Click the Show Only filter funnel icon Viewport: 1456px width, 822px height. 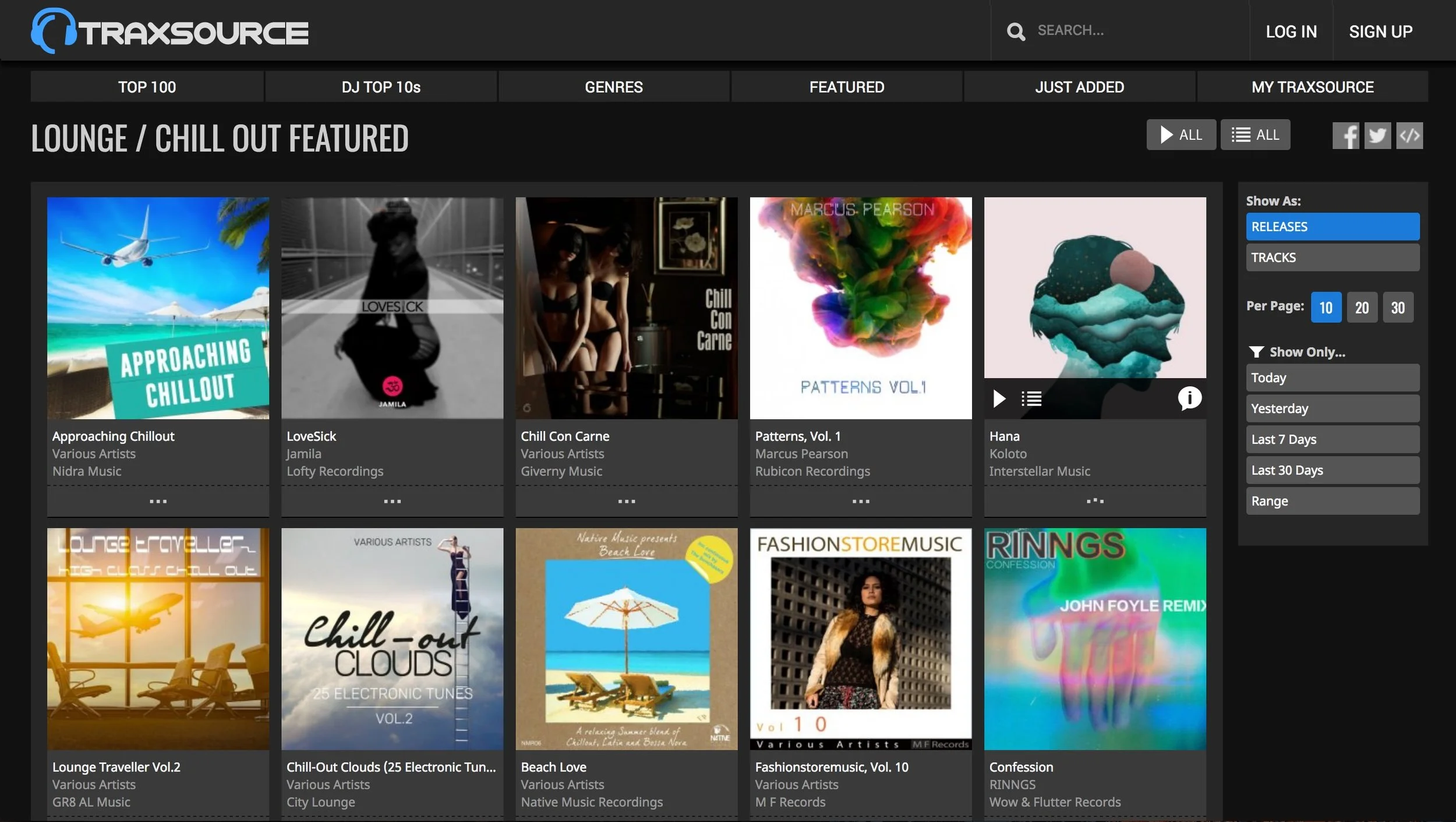pyautogui.click(x=1256, y=352)
